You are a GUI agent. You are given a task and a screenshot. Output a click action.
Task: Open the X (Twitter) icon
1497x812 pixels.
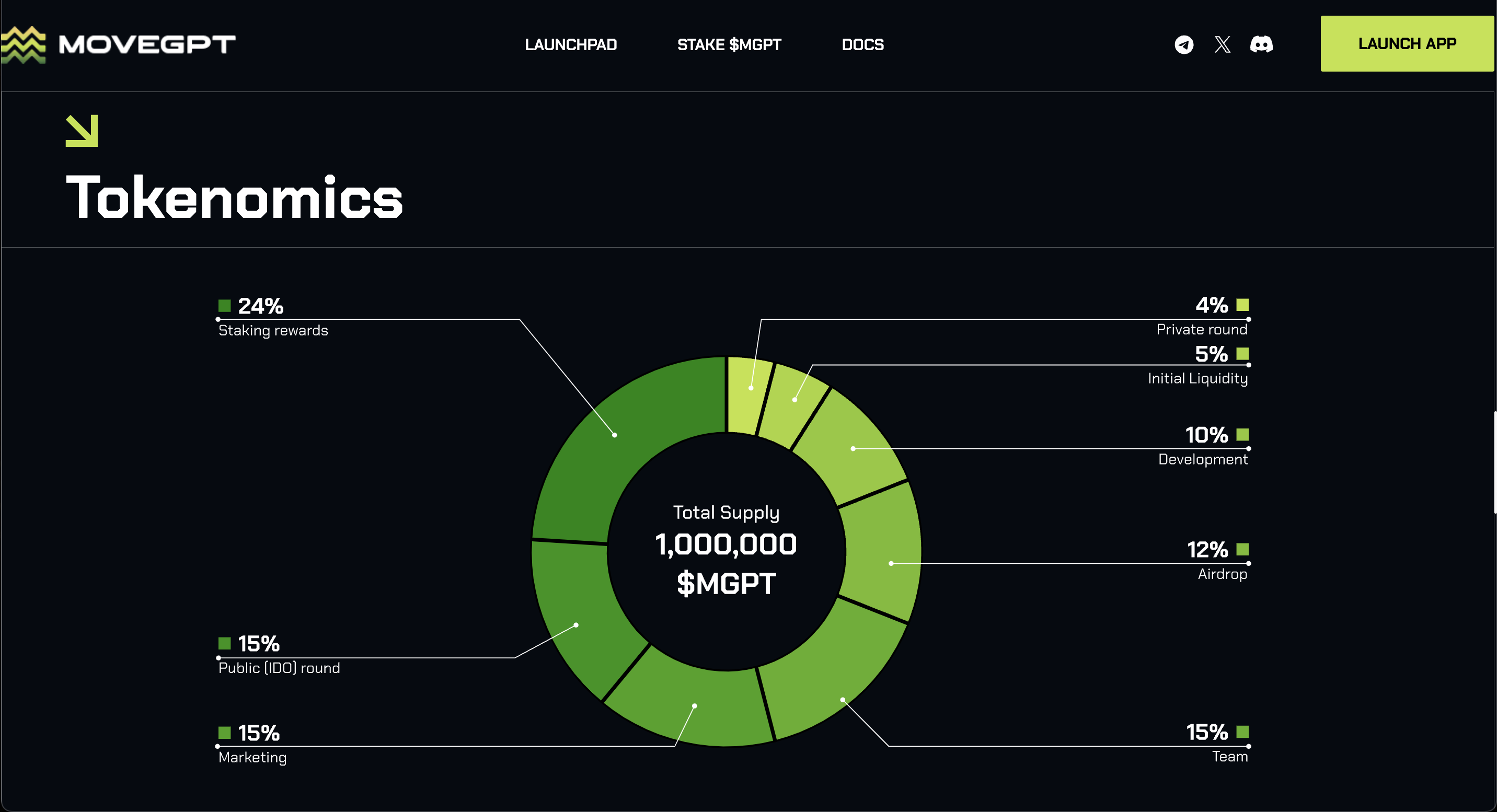pos(1222,44)
